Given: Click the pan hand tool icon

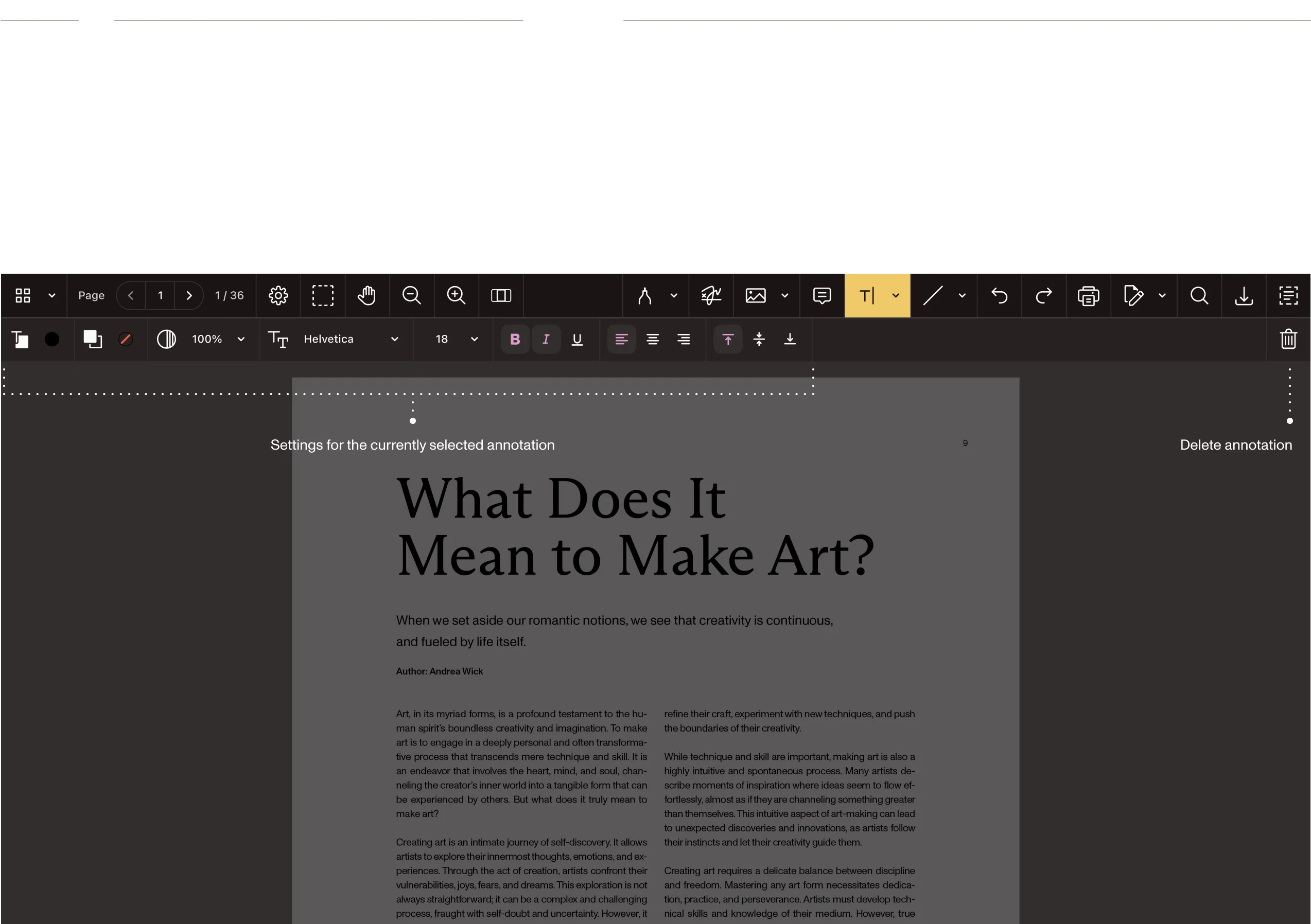Looking at the screenshot, I should coord(366,296).
